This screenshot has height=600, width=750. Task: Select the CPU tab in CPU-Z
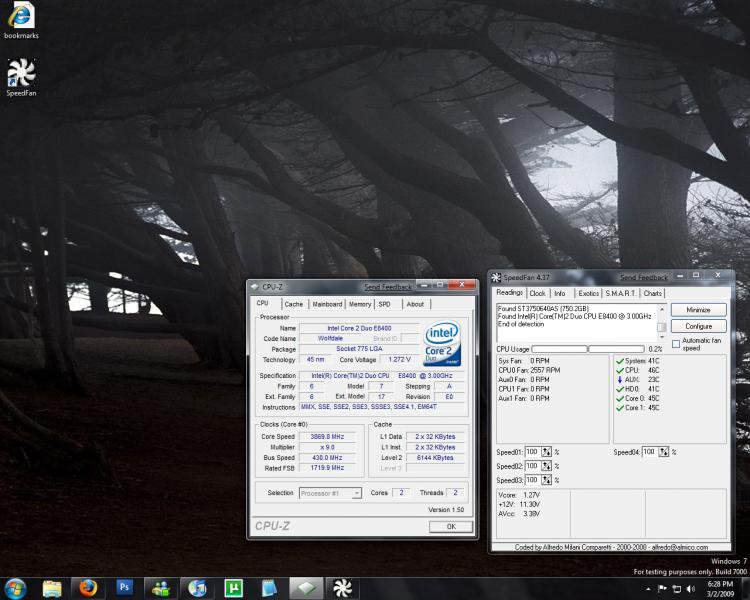tap(263, 303)
